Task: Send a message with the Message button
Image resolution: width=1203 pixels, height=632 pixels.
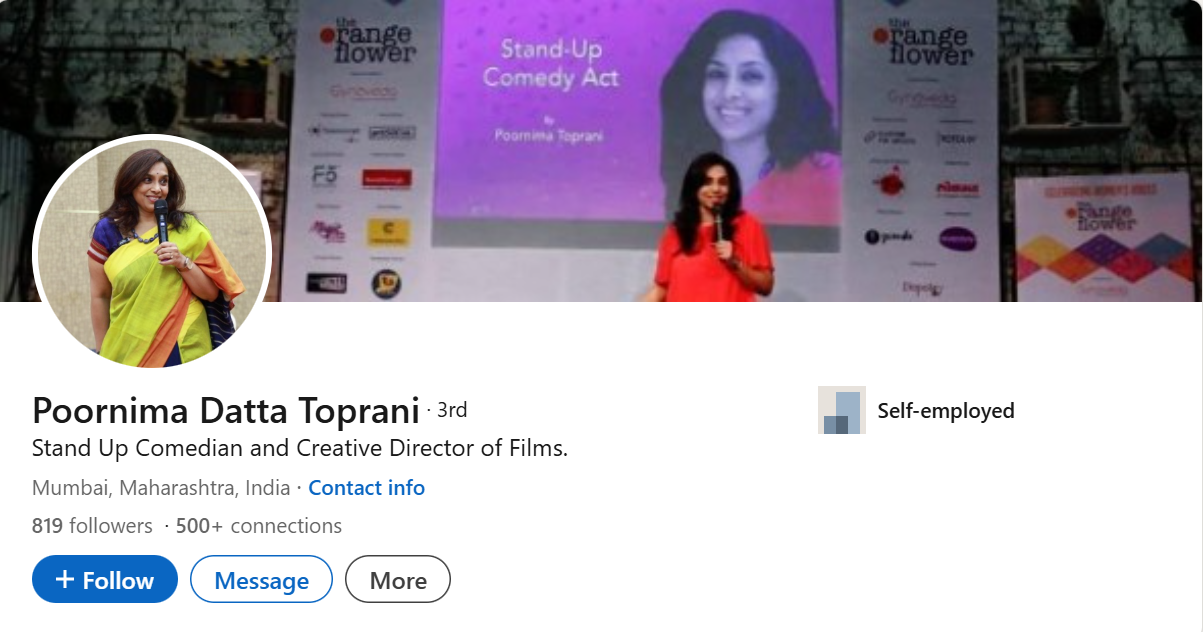Action: pos(261,580)
